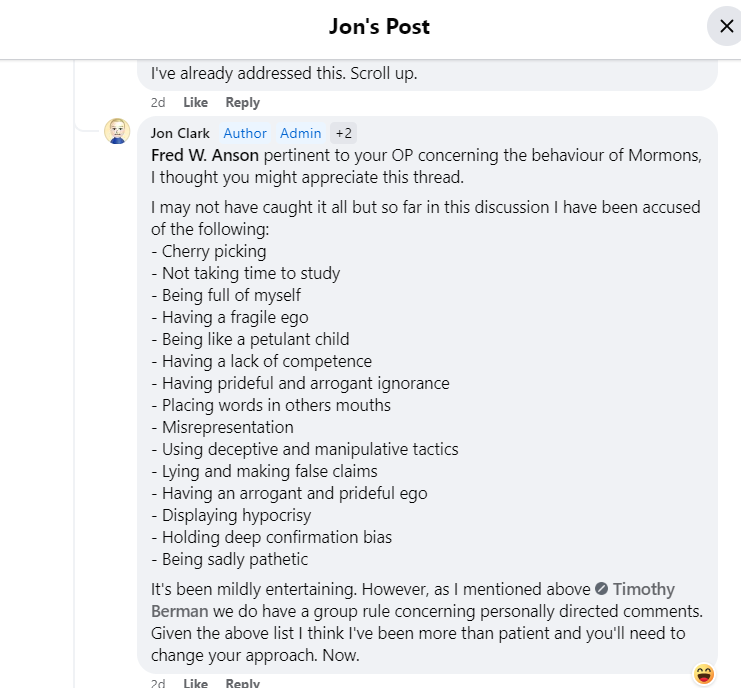Click the "I've already addressed this. Scroll up." text
The image size is (741, 688).
[284, 73]
